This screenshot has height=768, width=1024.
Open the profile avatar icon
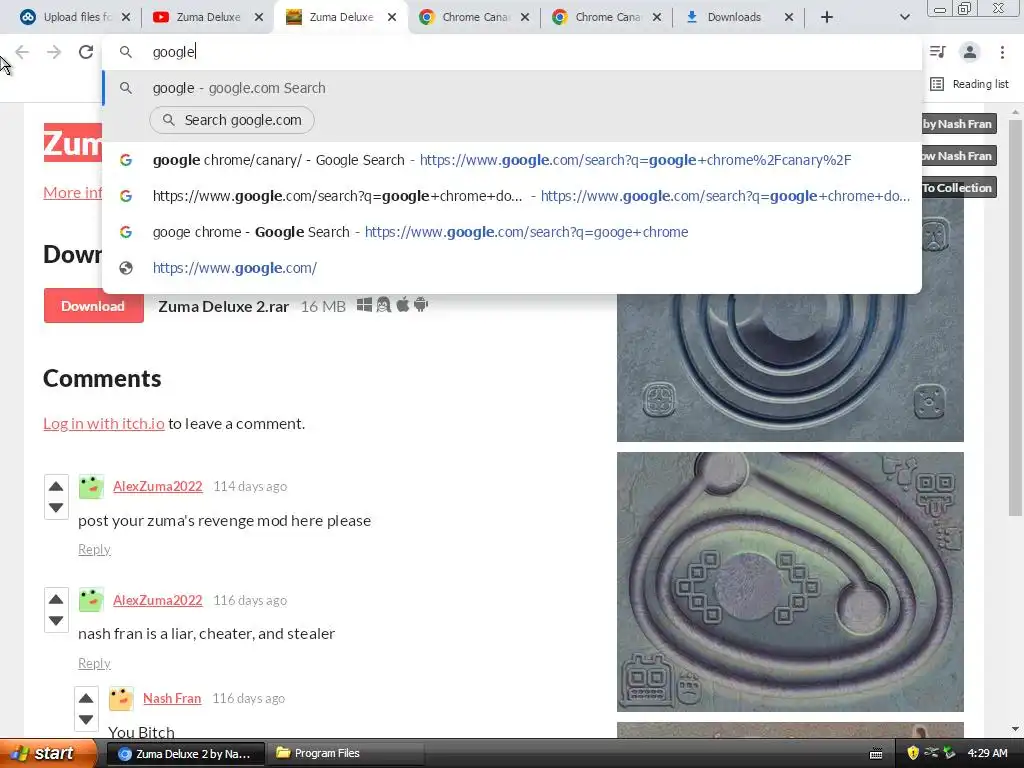[x=970, y=52]
